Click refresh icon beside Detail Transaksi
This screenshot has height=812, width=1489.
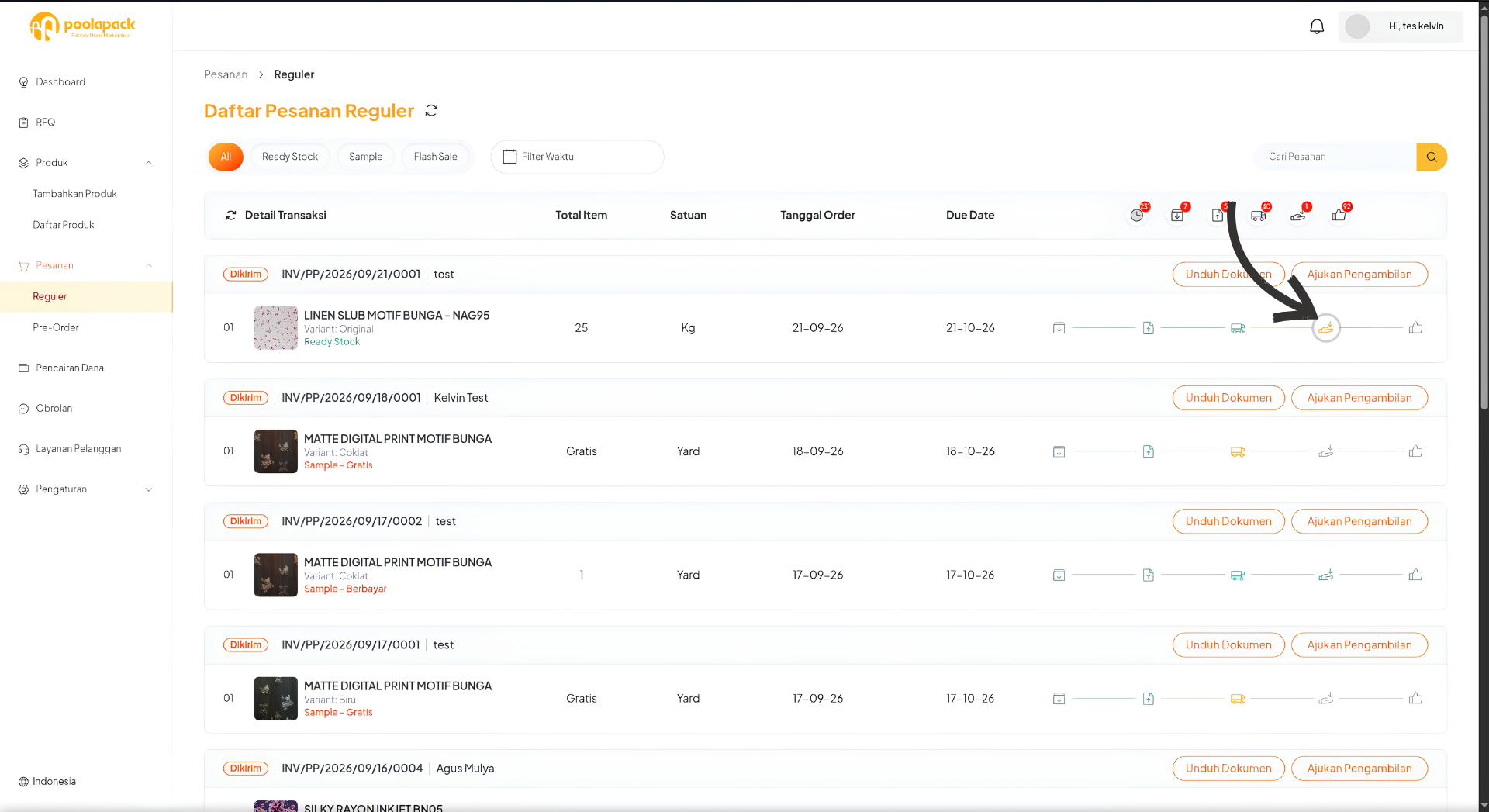point(230,216)
